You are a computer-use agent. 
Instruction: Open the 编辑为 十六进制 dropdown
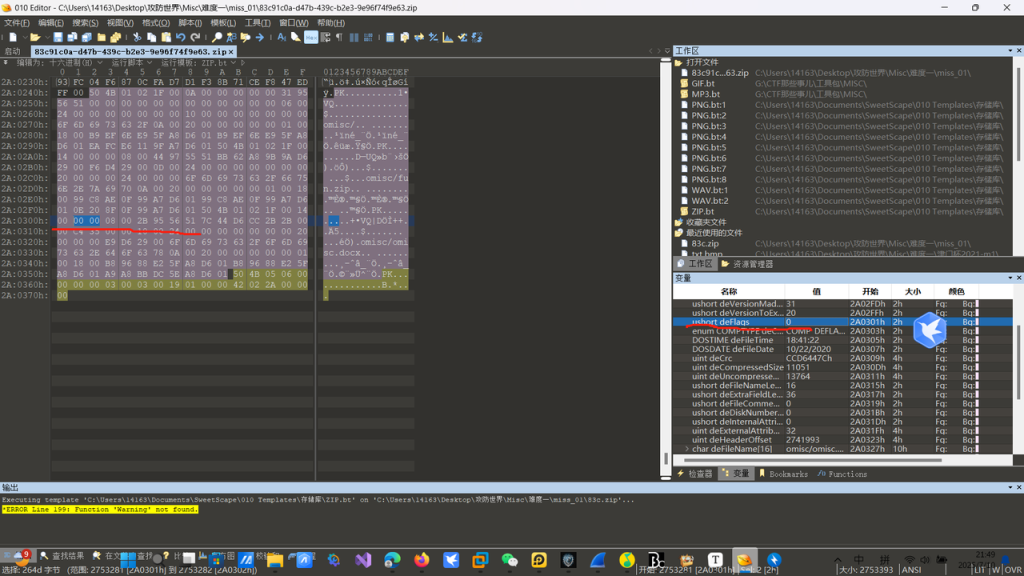pos(58,62)
